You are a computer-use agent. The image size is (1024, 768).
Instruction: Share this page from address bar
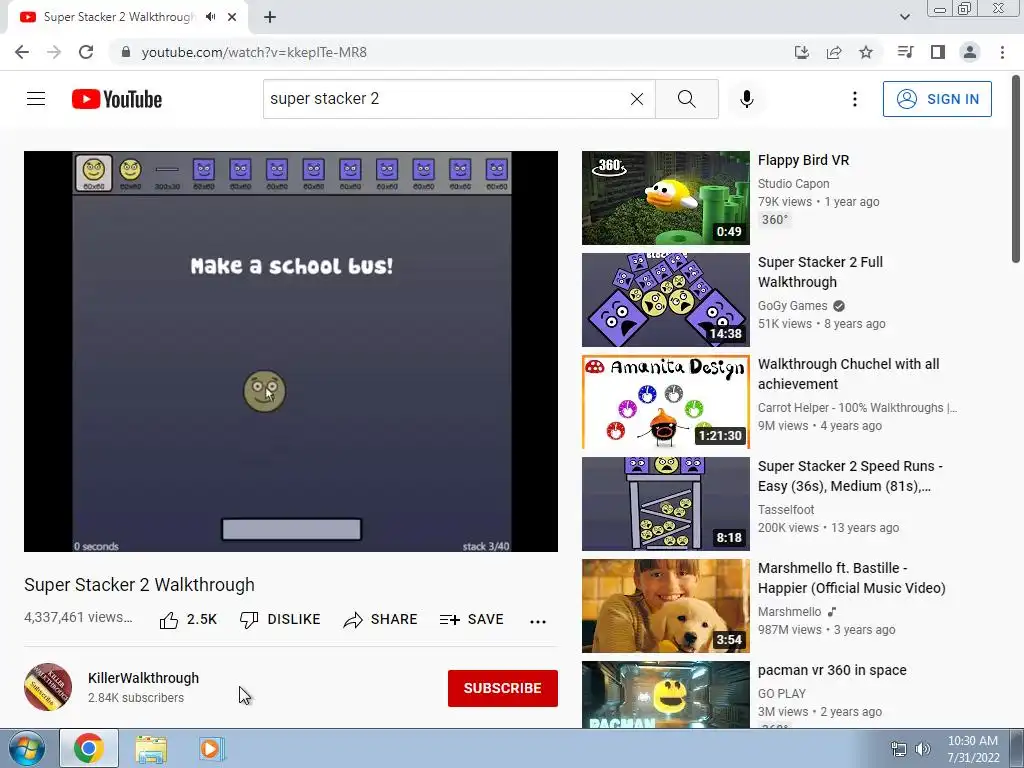tap(834, 52)
